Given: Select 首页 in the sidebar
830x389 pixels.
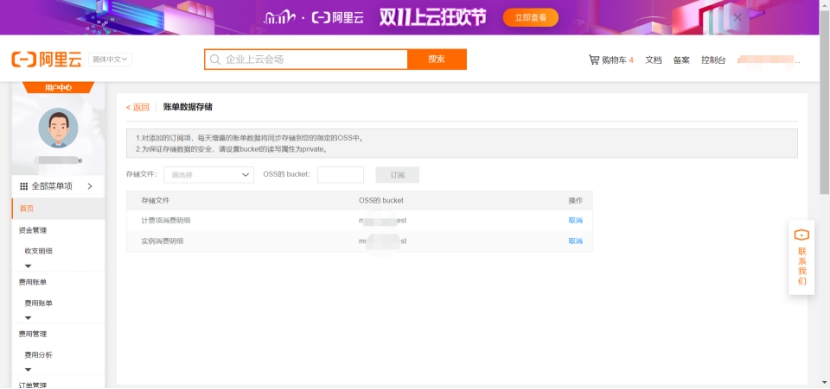Looking at the screenshot, I should [x=58, y=209].
